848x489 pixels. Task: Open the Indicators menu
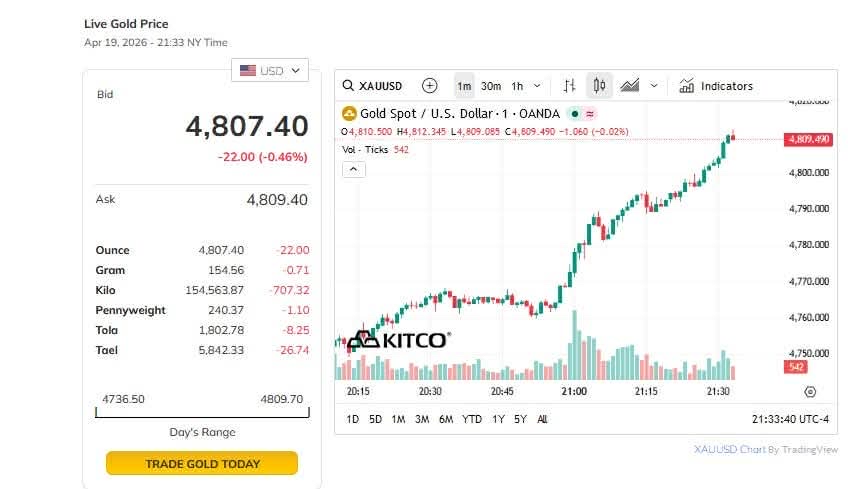pyautogui.click(x=716, y=86)
